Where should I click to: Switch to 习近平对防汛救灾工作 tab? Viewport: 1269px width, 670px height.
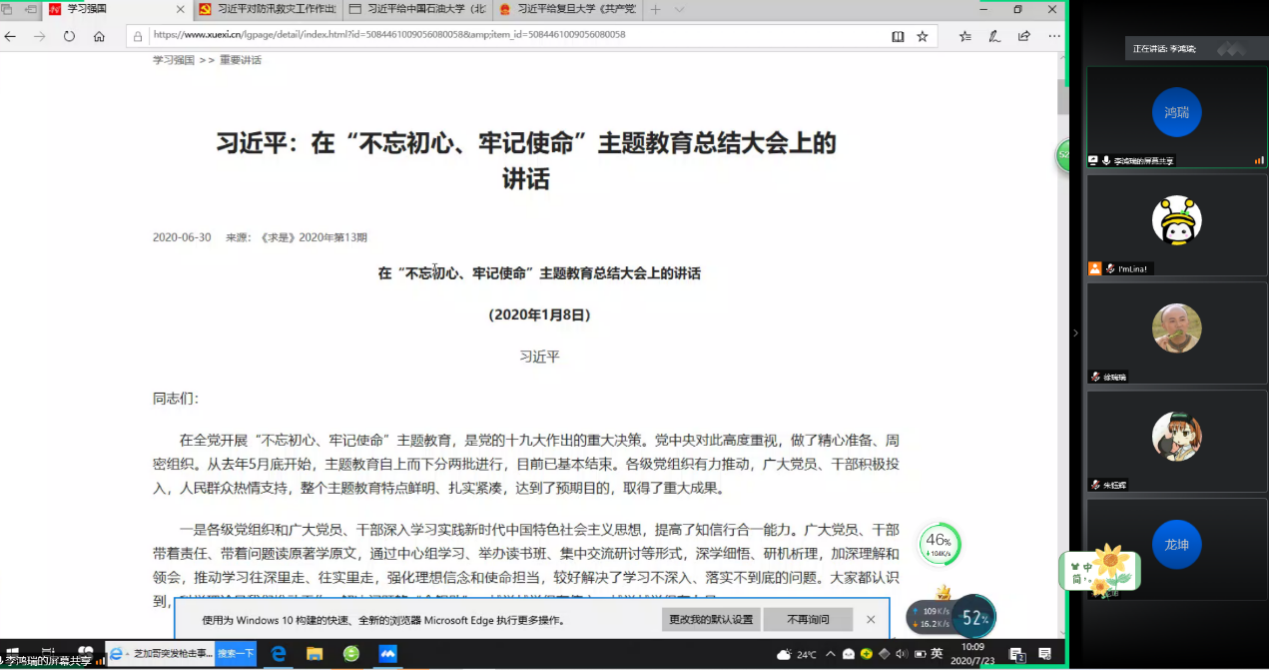(x=264, y=10)
